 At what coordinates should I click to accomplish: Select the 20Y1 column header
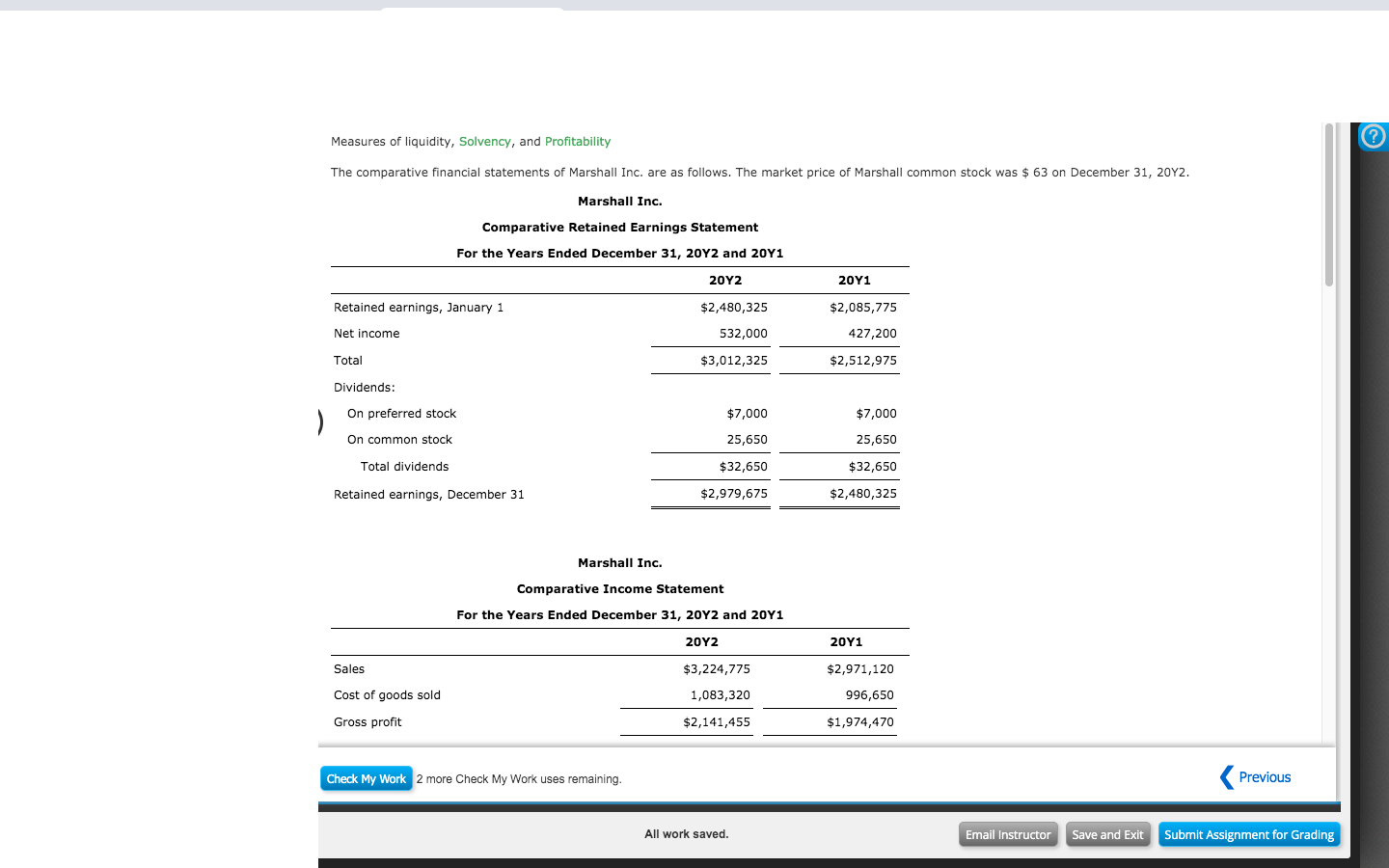point(854,280)
